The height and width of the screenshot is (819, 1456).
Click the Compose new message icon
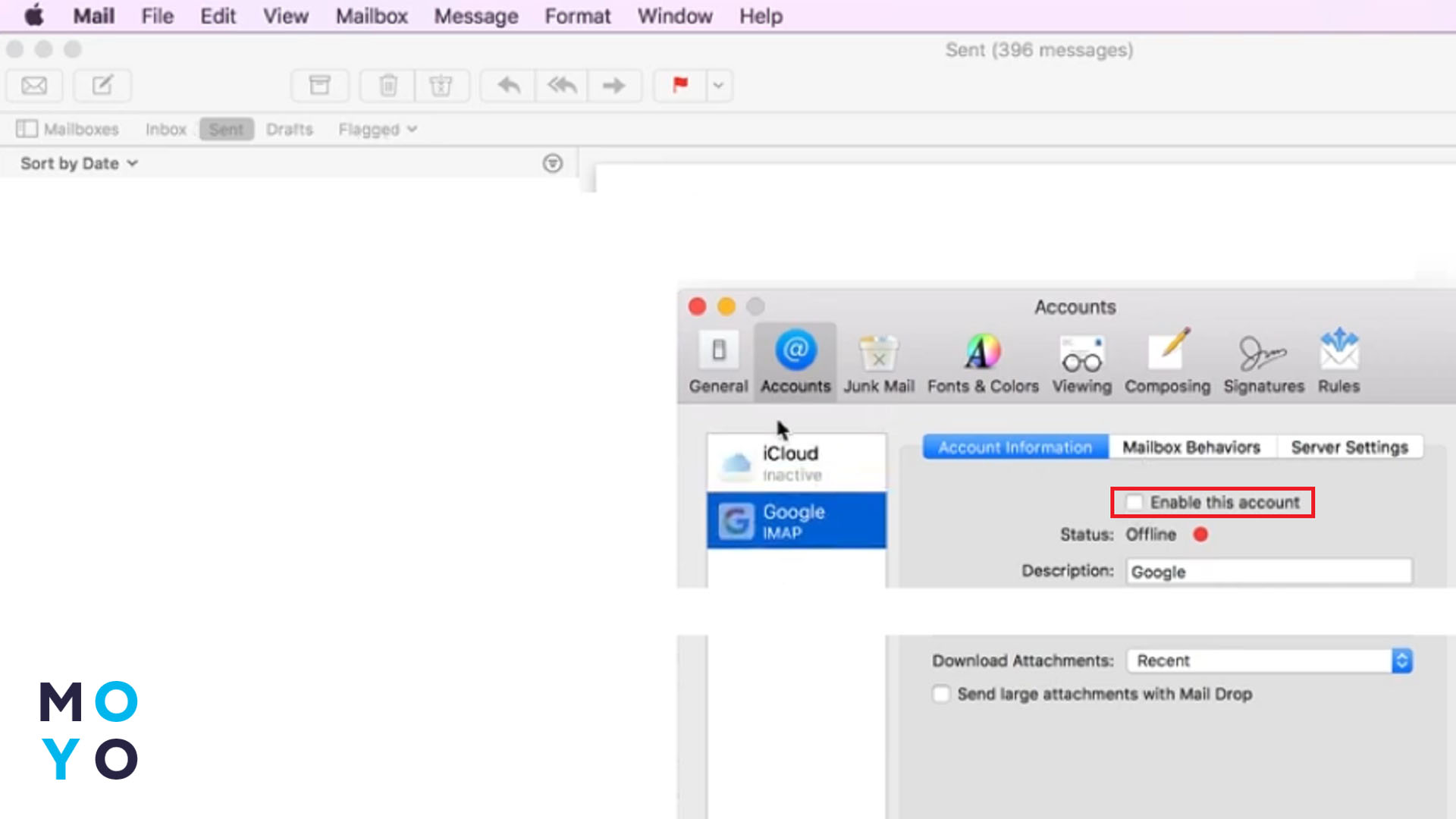[102, 86]
